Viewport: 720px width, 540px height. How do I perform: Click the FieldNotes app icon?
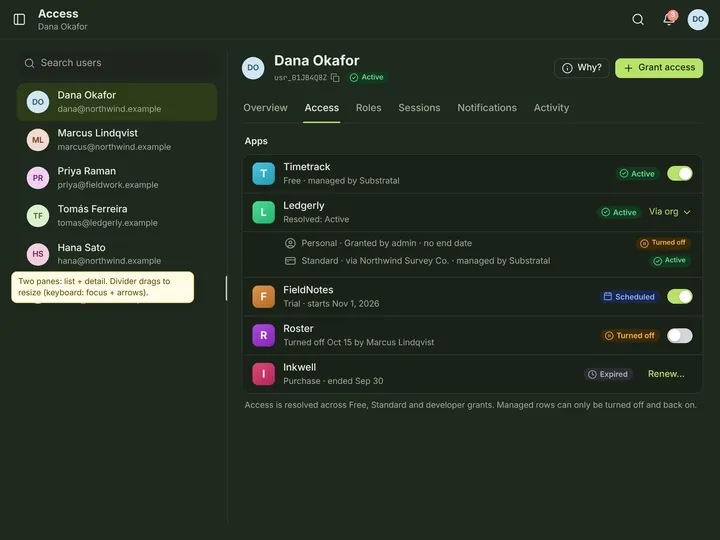(x=264, y=297)
